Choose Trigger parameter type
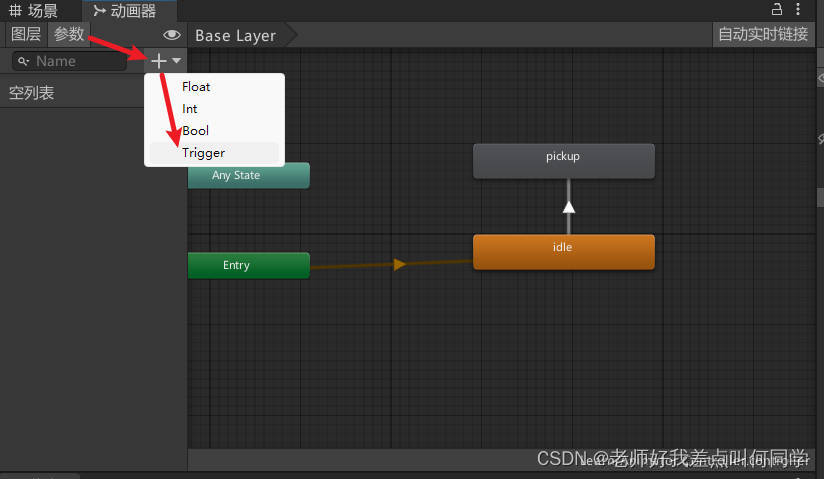The image size is (824, 479). pos(214,153)
